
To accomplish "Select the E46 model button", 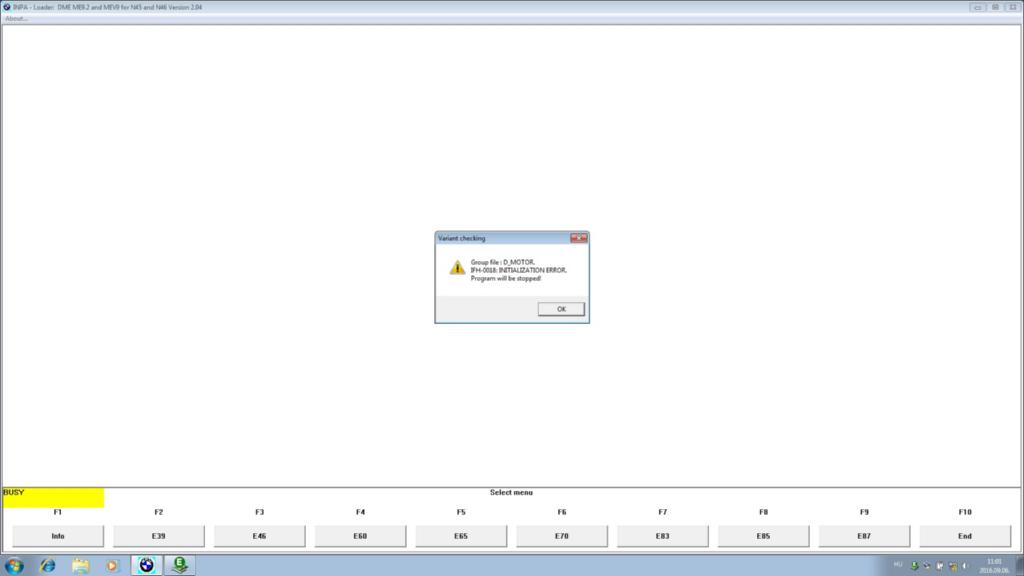I will coord(259,536).
